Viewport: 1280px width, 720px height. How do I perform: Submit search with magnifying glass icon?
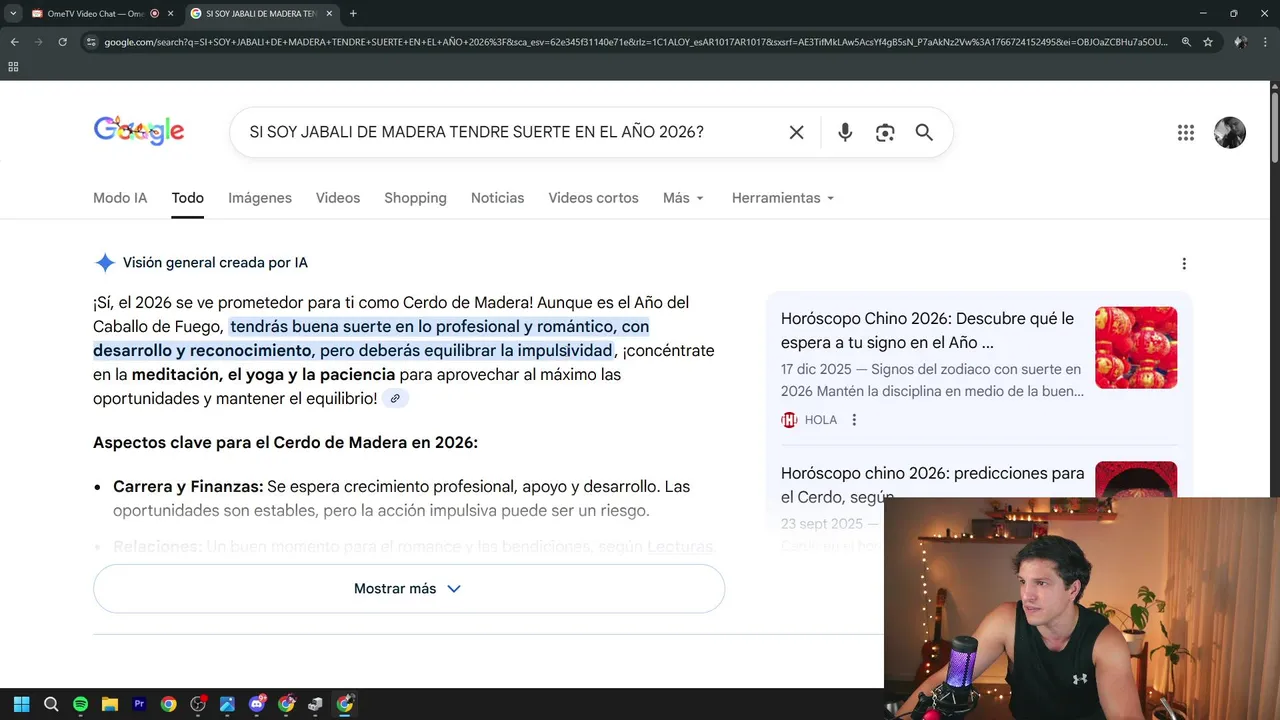pos(924,132)
